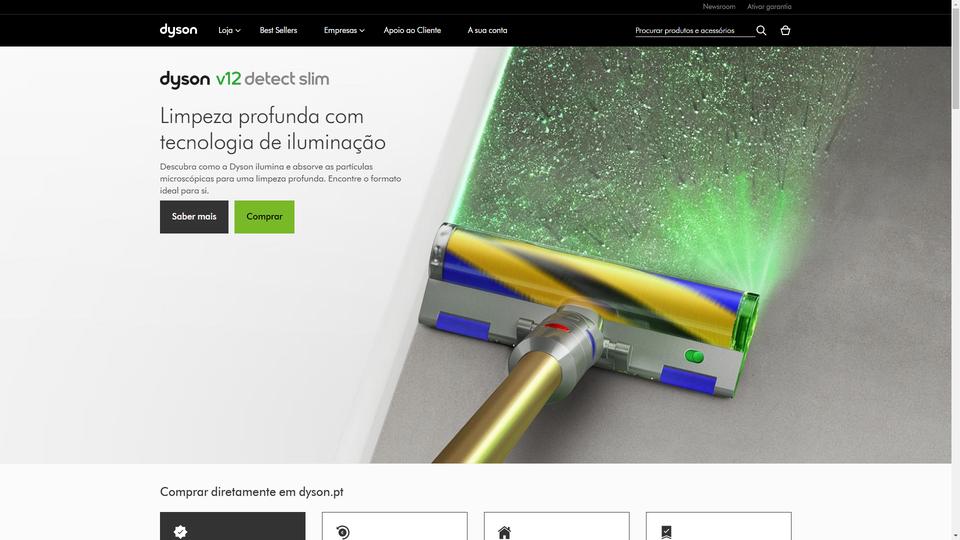Click the bookmark checklist icon card
This screenshot has height=540, width=960.
click(x=719, y=526)
